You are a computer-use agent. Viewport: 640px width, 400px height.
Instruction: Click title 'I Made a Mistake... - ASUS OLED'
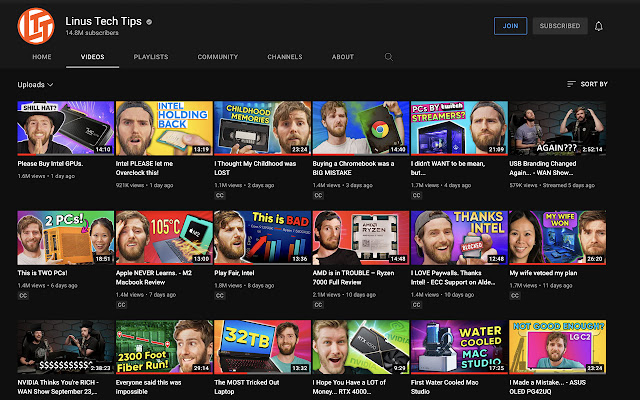[x=548, y=387]
